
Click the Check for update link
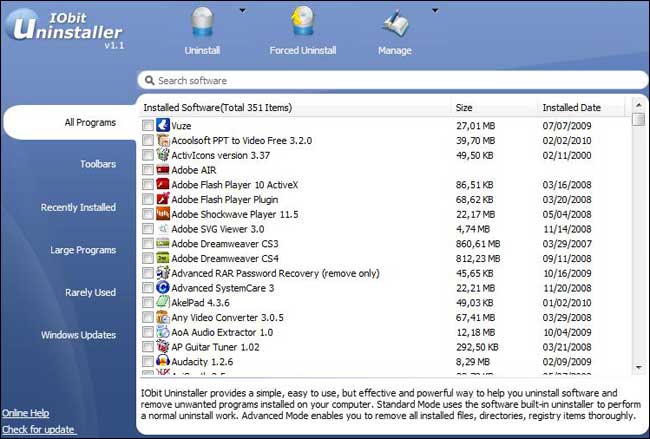[38, 430]
